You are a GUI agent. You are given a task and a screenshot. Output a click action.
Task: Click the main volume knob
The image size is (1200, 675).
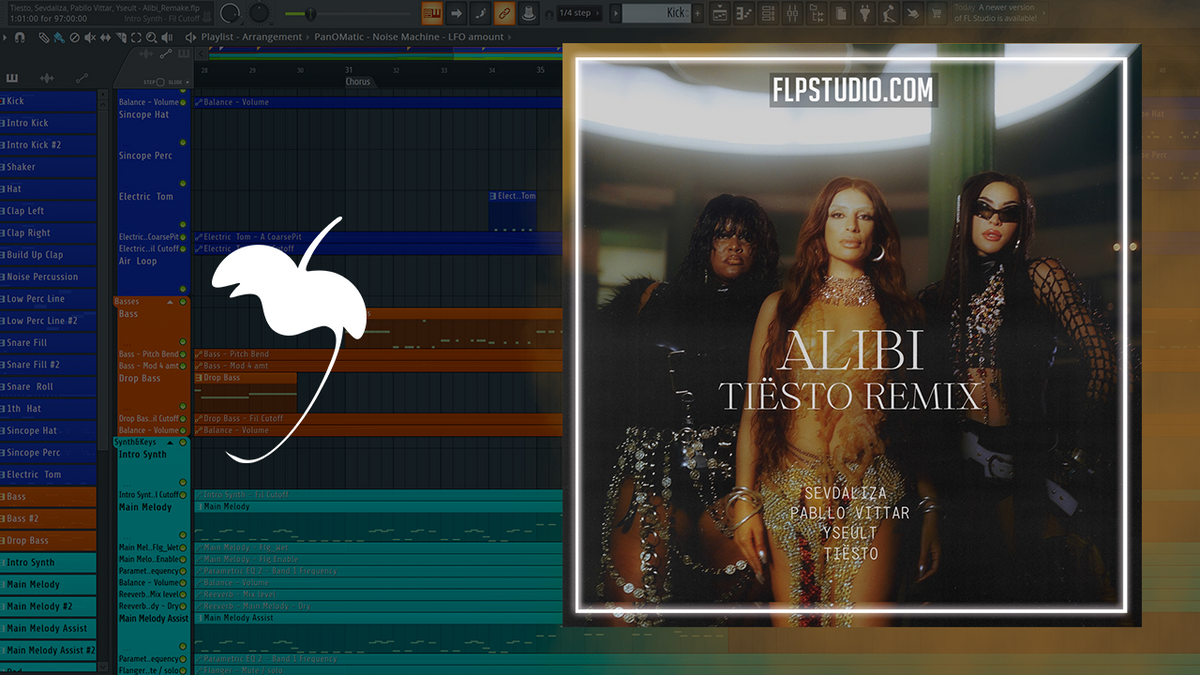[229, 14]
